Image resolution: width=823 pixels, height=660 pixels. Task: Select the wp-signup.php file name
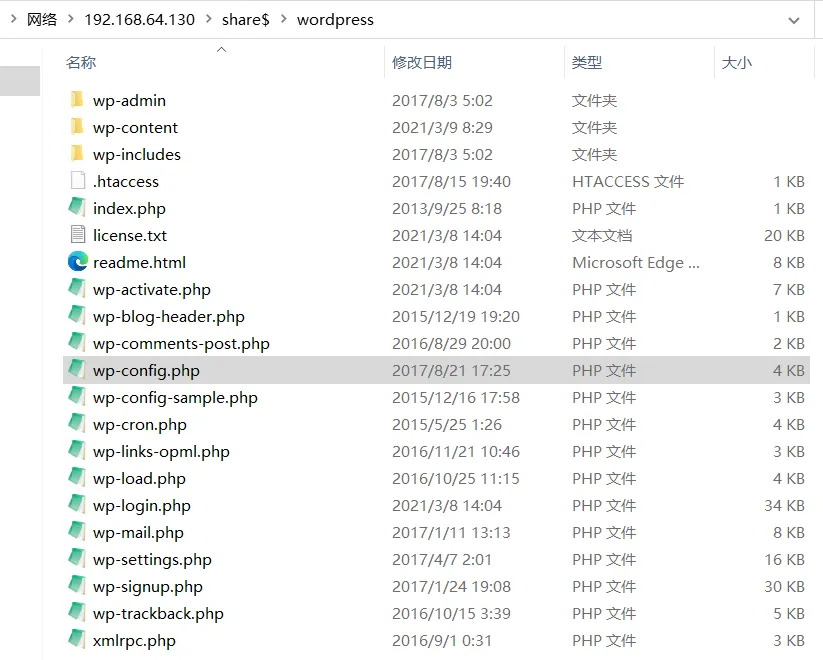[x=147, y=586]
